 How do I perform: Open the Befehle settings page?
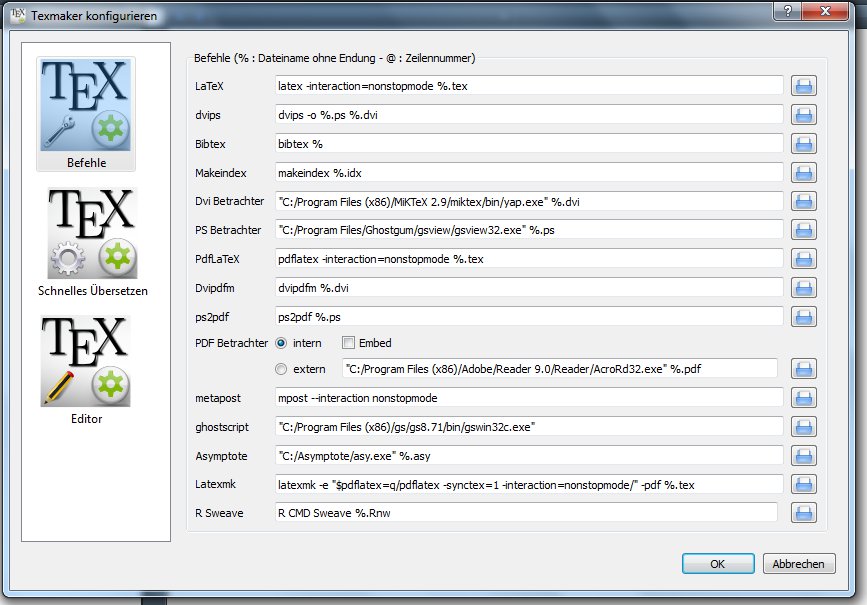86,114
